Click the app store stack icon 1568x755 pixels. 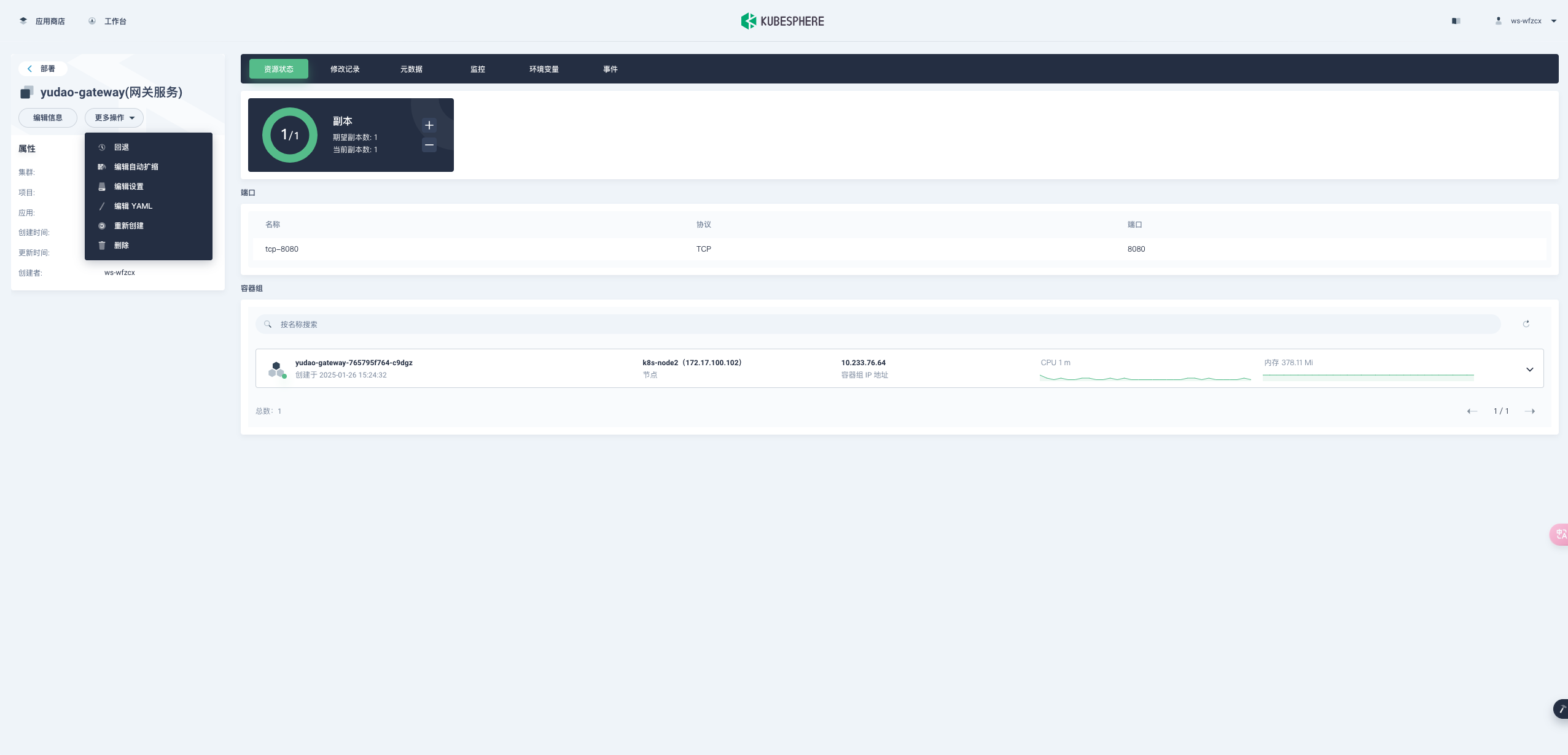[23, 21]
